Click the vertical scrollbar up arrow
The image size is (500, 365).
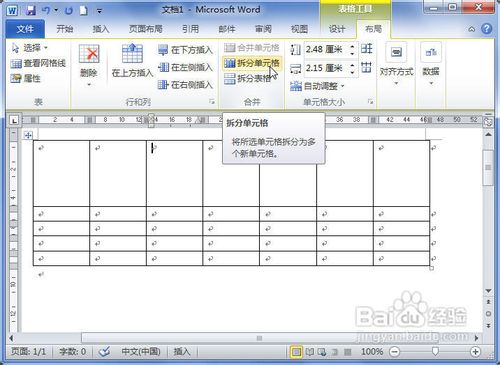pyautogui.click(x=488, y=134)
